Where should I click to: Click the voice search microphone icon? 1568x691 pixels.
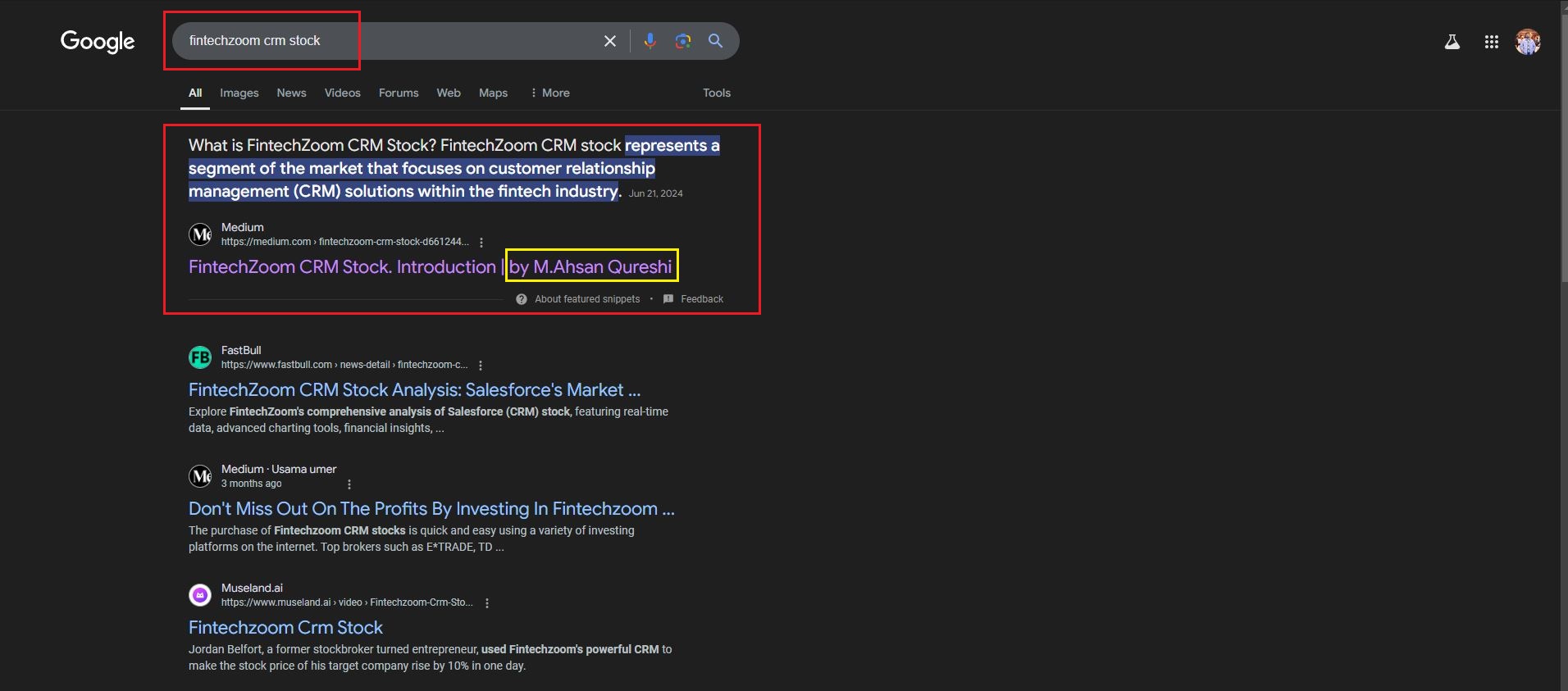pos(650,41)
